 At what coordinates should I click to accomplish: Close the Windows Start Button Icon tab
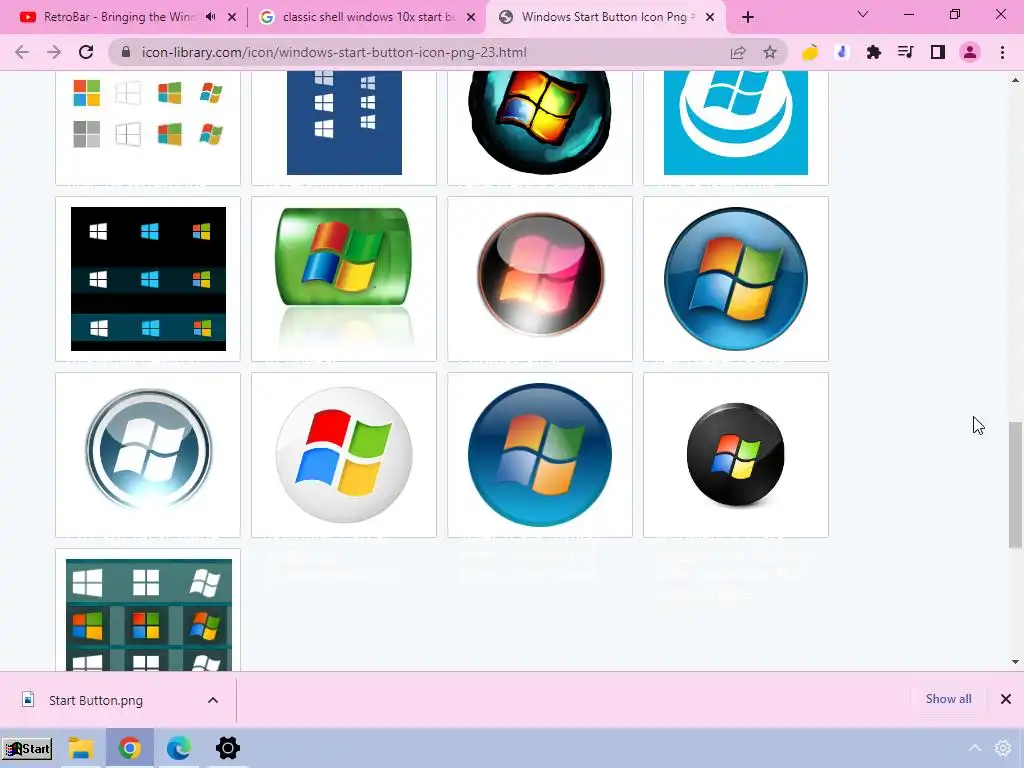710,18
